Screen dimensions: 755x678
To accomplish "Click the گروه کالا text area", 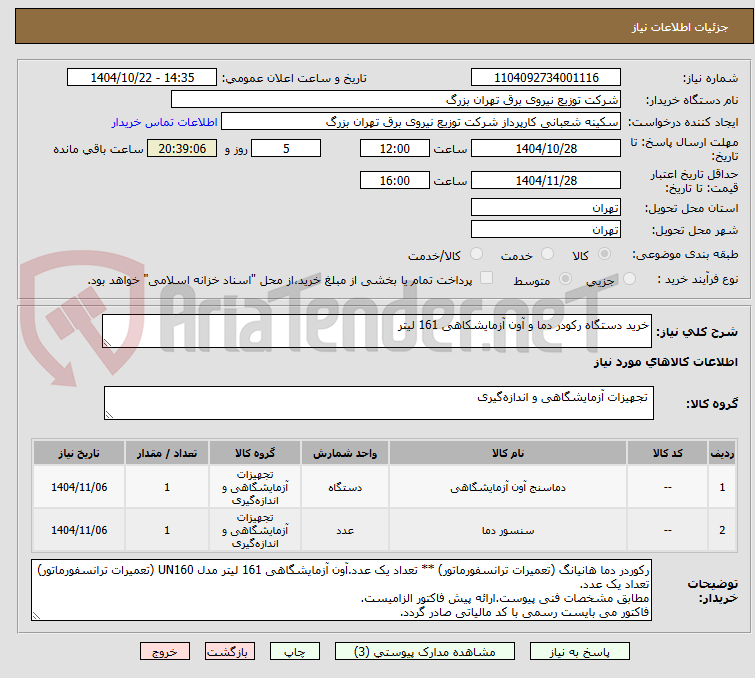I will 378,403.
